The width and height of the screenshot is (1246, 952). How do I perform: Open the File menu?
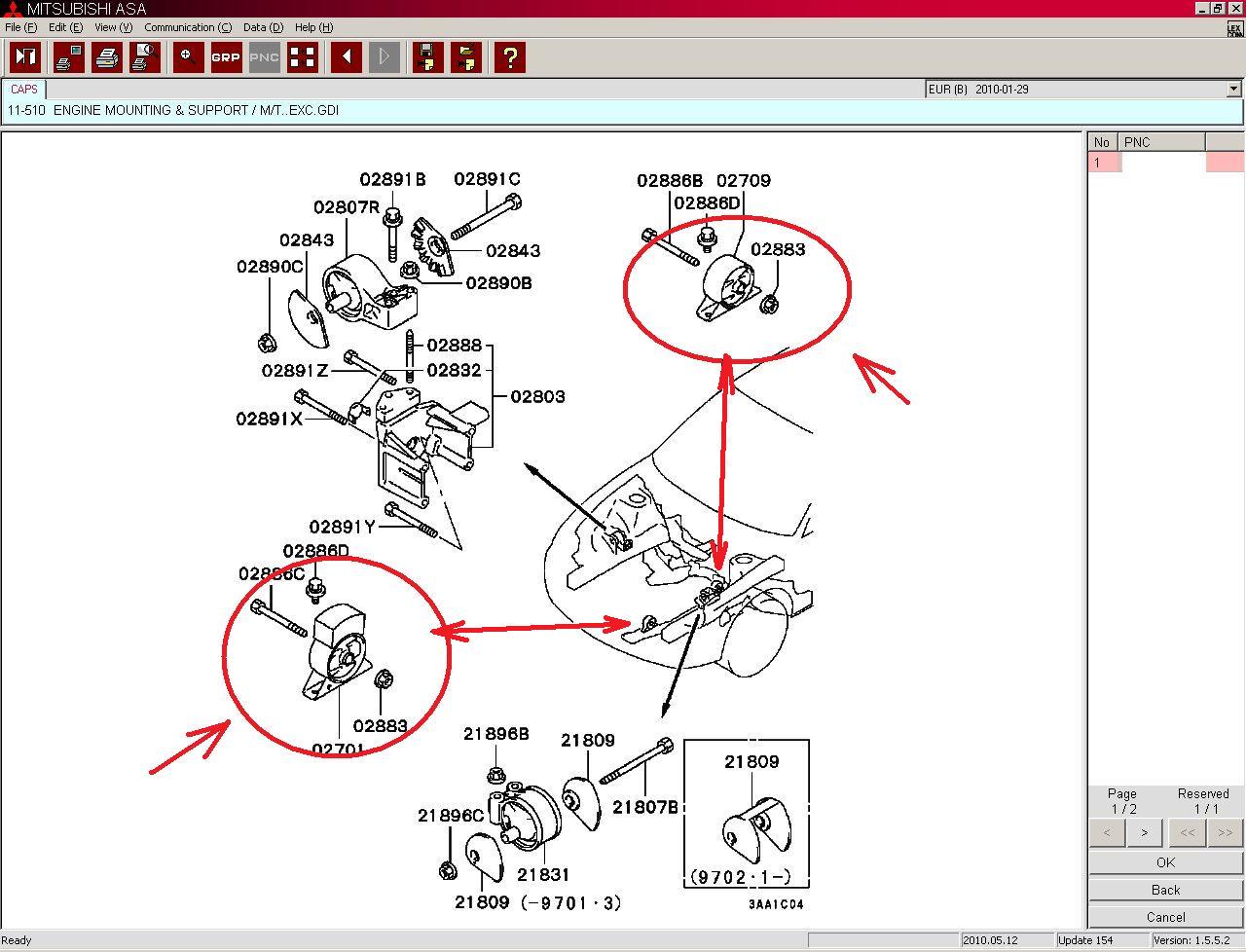[x=20, y=27]
